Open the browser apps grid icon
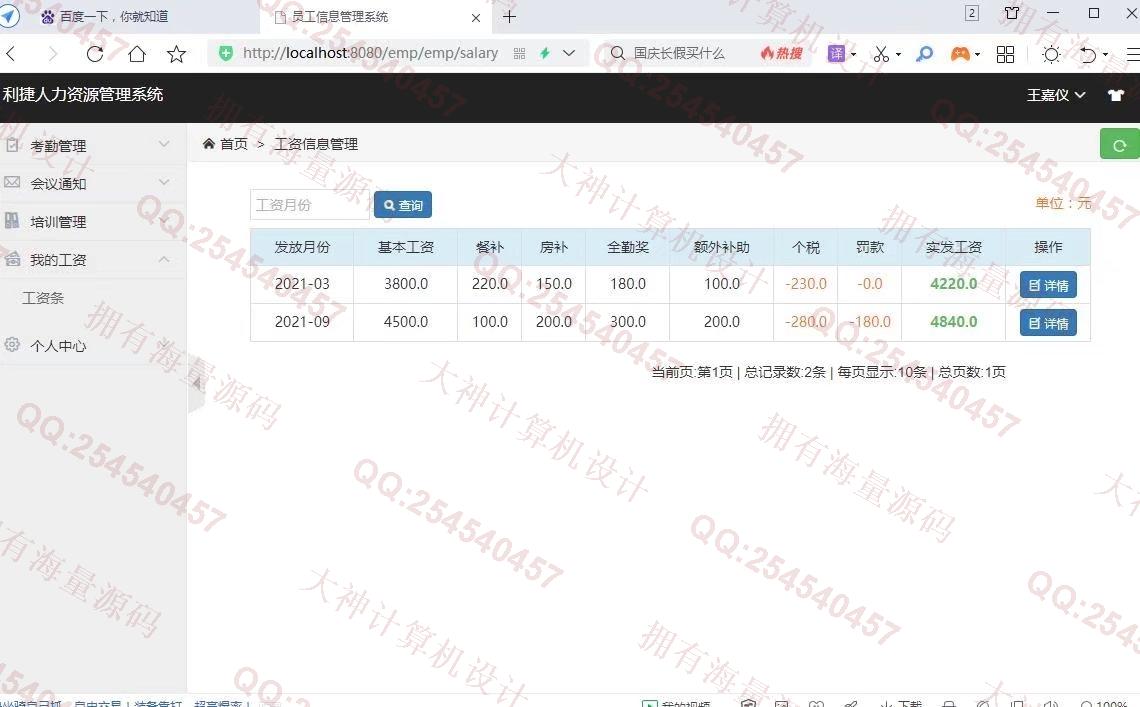This screenshot has height=707, width=1140. (1005, 54)
